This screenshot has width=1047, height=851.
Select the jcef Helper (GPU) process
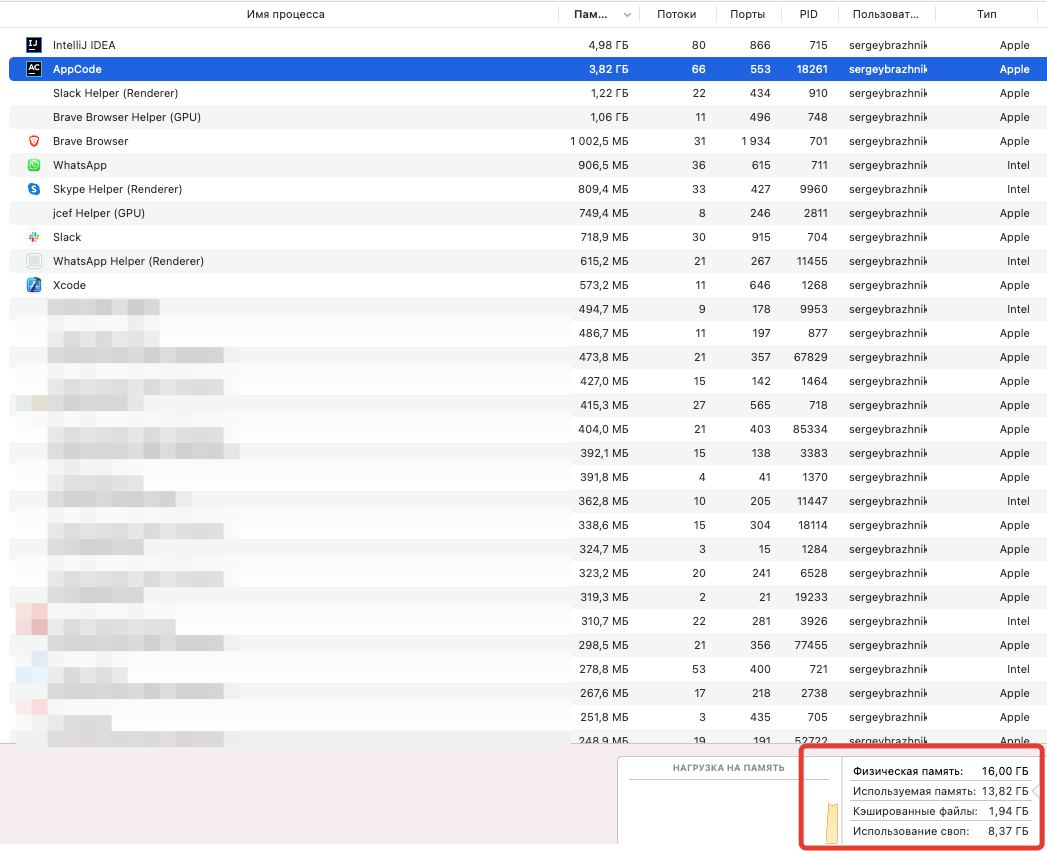(x=99, y=213)
